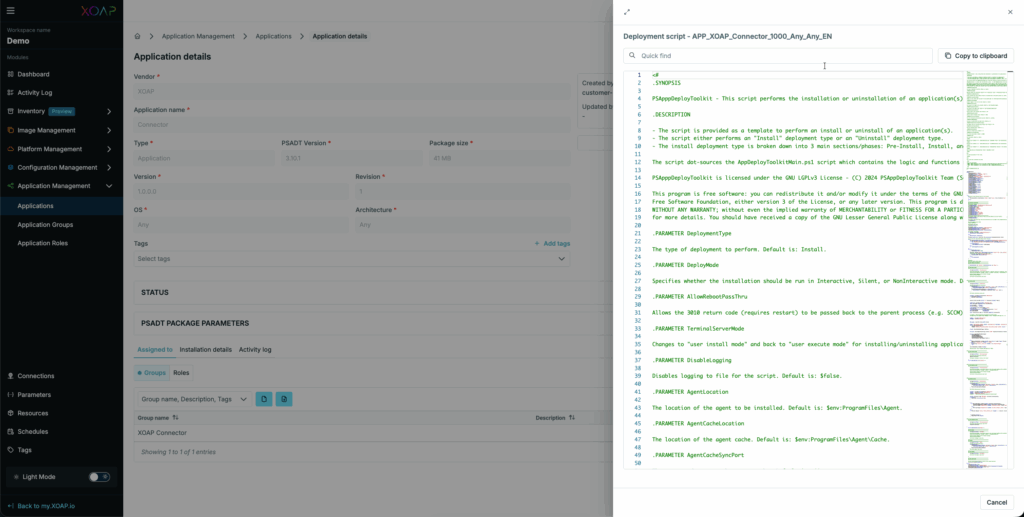Collapse the Application Management menu
The width and height of the screenshot is (1024, 517).
click(x=108, y=186)
